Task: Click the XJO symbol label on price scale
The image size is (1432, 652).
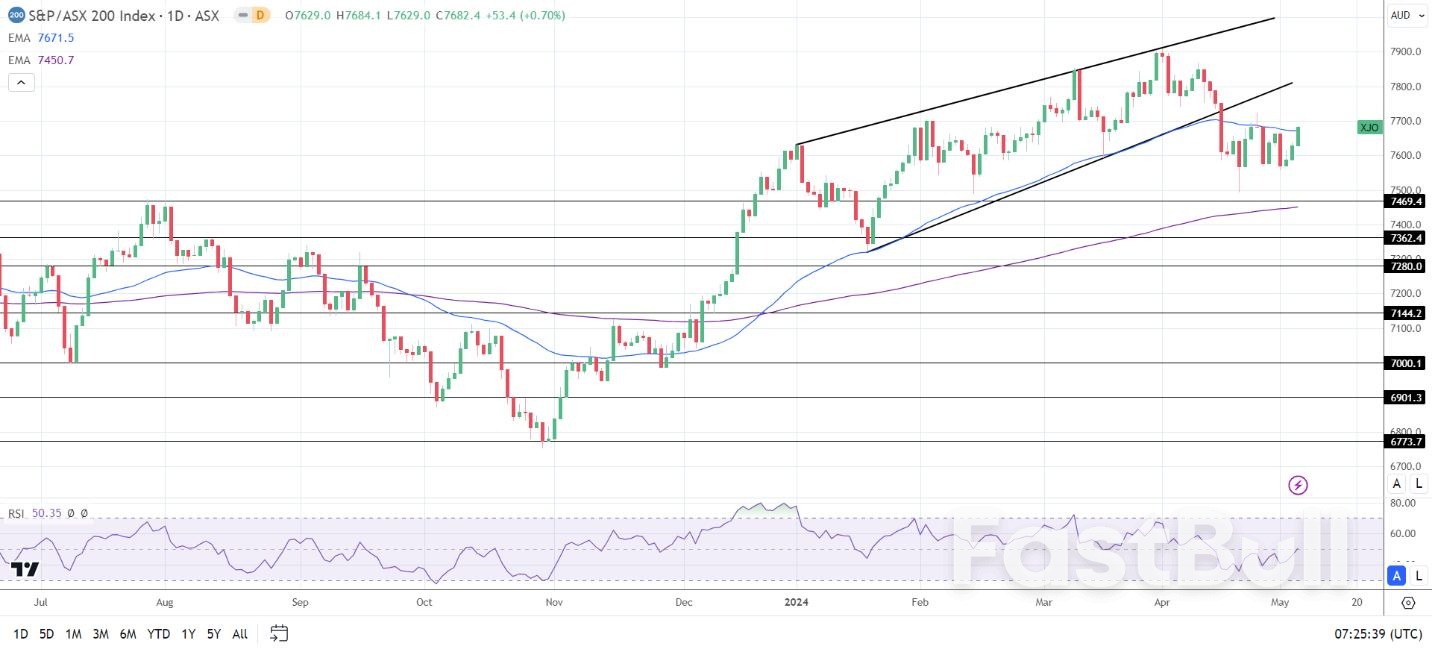Action: (x=1369, y=127)
